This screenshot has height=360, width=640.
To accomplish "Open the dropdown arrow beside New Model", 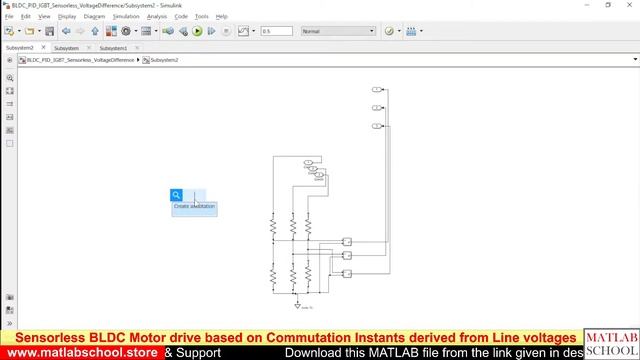I will [19, 31].
